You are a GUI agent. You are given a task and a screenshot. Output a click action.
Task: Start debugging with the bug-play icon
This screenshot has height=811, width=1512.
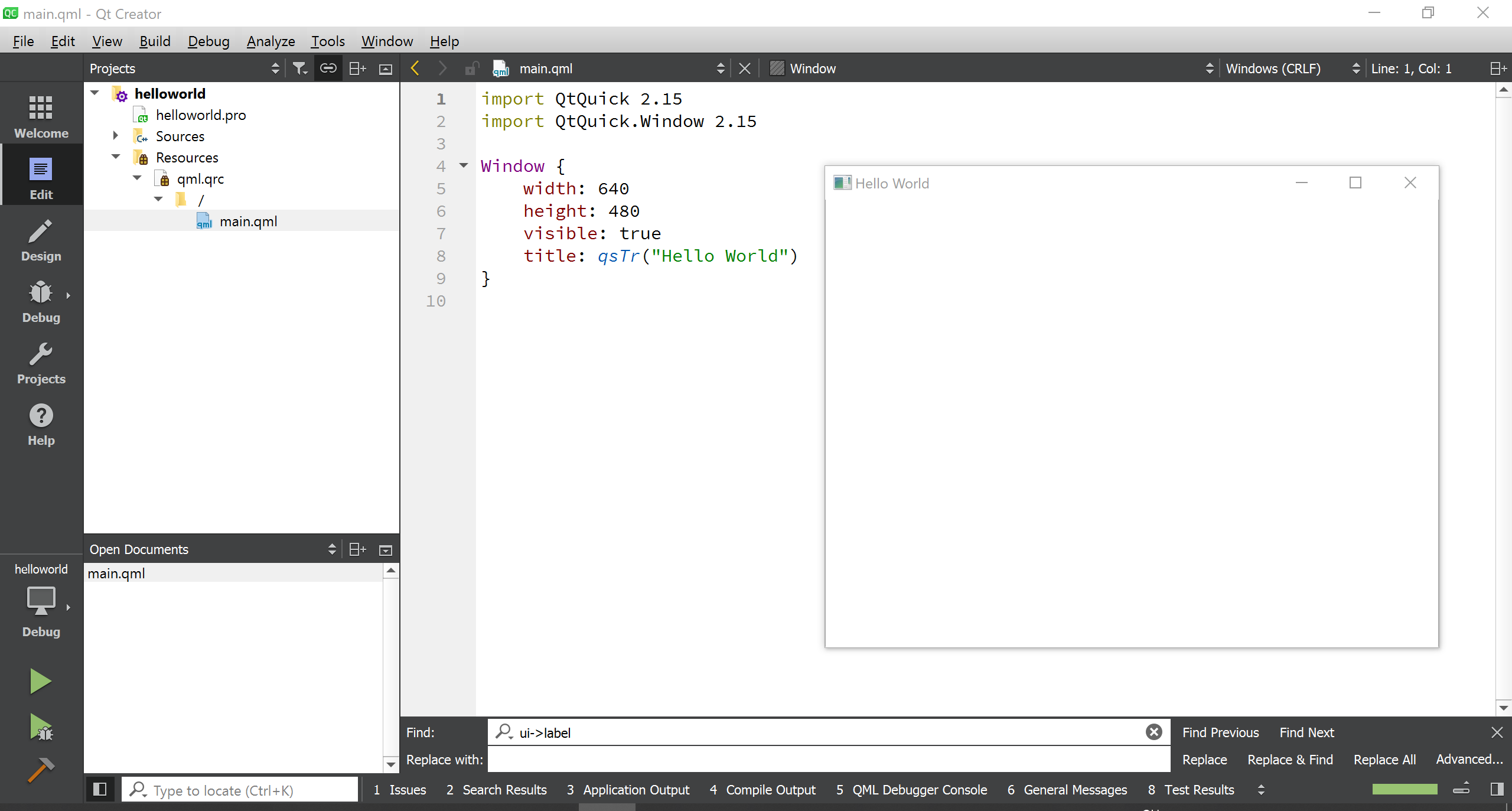41,727
